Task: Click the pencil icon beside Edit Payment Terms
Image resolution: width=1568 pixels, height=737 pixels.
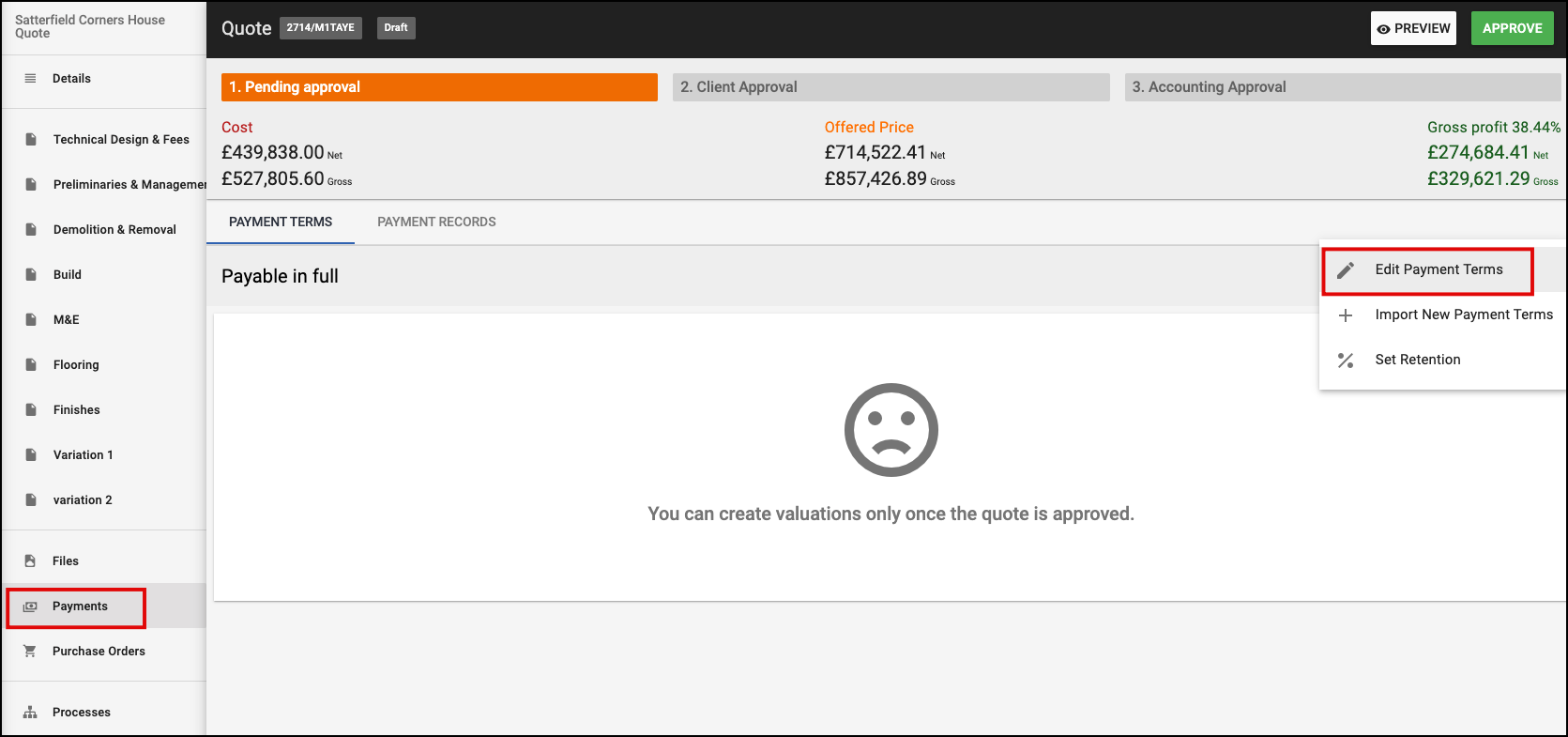Action: click(x=1346, y=270)
